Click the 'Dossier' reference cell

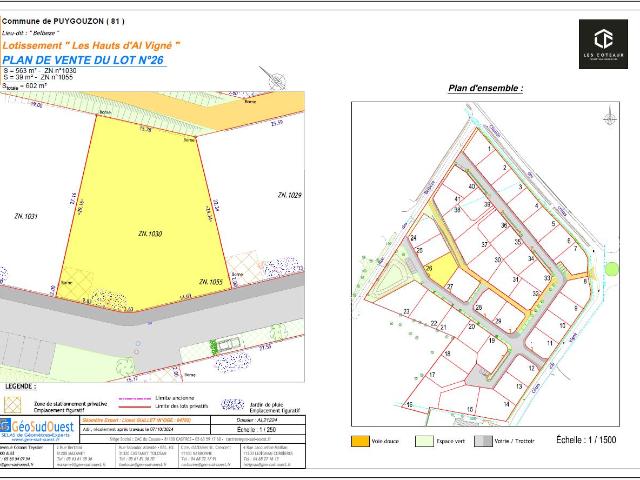[x=257, y=420]
